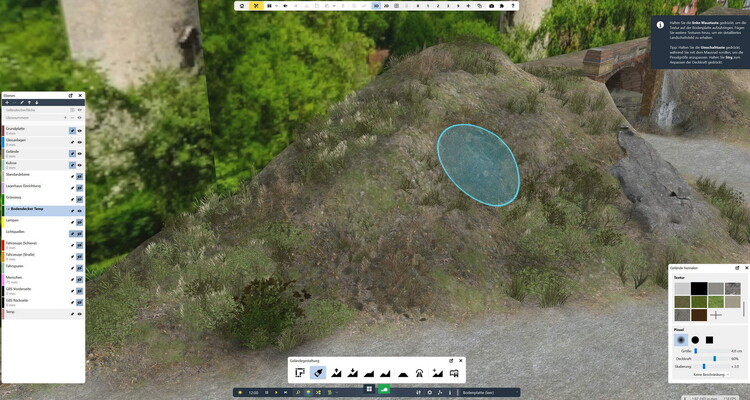The width and height of the screenshot is (750, 400).
Task: Select the sparkle terrain generator tool
Action: click(x=437, y=373)
